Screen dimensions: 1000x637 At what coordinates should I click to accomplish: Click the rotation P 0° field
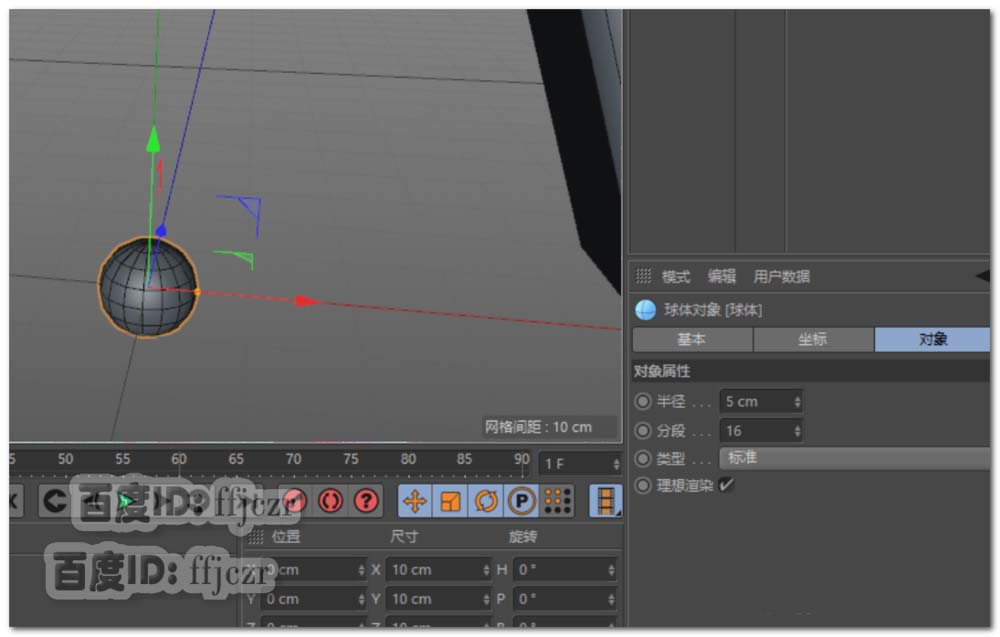(565, 599)
